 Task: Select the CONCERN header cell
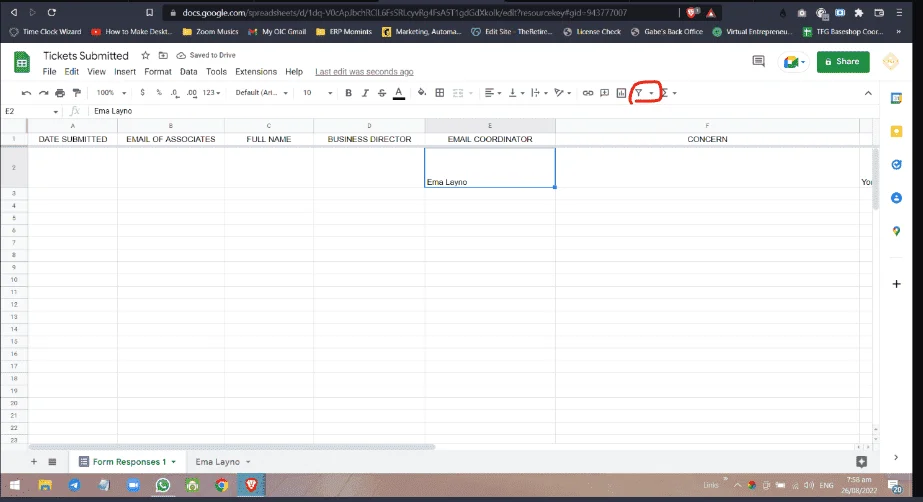click(707, 139)
